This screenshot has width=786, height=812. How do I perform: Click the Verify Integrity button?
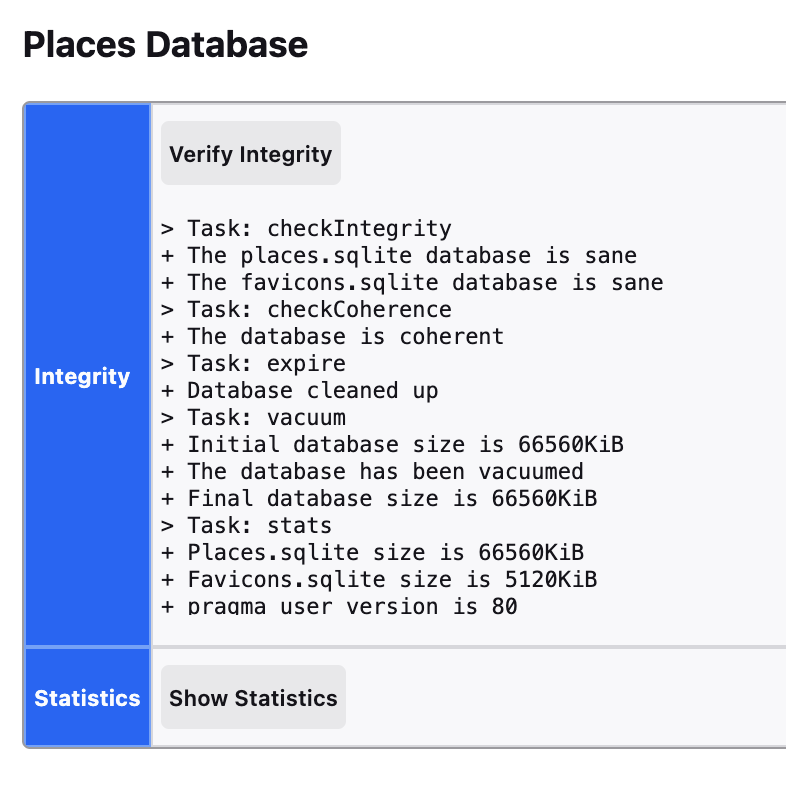(250, 154)
